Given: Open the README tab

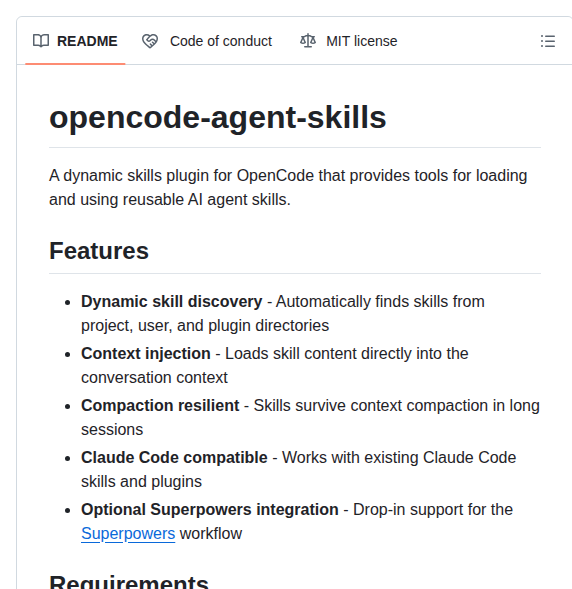Looking at the screenshot, I should tap(75, 41).
